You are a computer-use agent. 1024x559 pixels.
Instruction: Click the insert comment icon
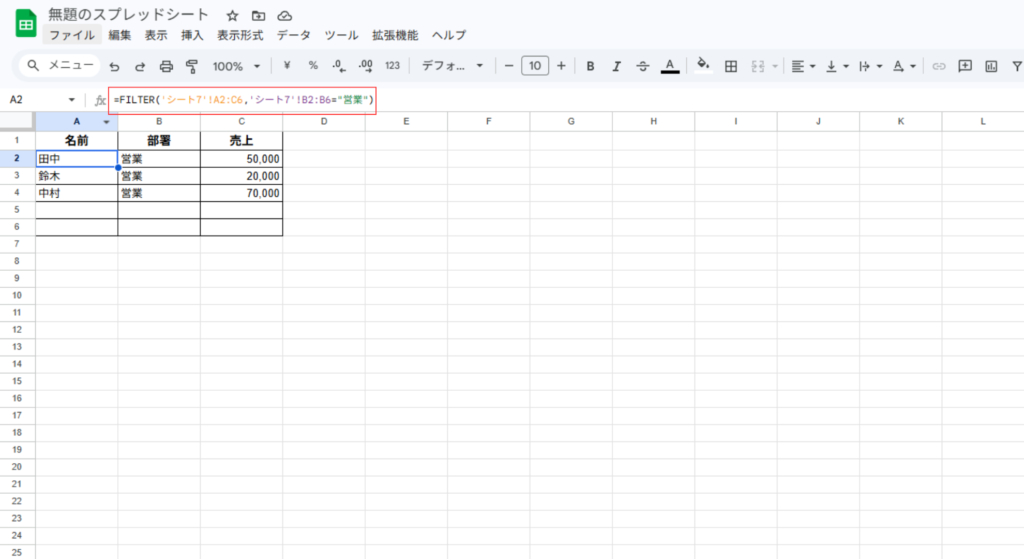tap(965, 66)
